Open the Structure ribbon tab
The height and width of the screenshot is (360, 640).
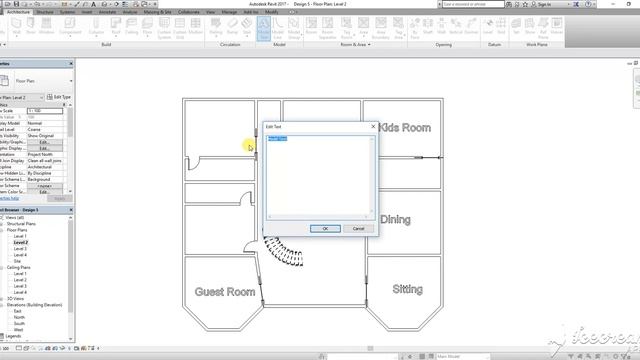[45, 12]
